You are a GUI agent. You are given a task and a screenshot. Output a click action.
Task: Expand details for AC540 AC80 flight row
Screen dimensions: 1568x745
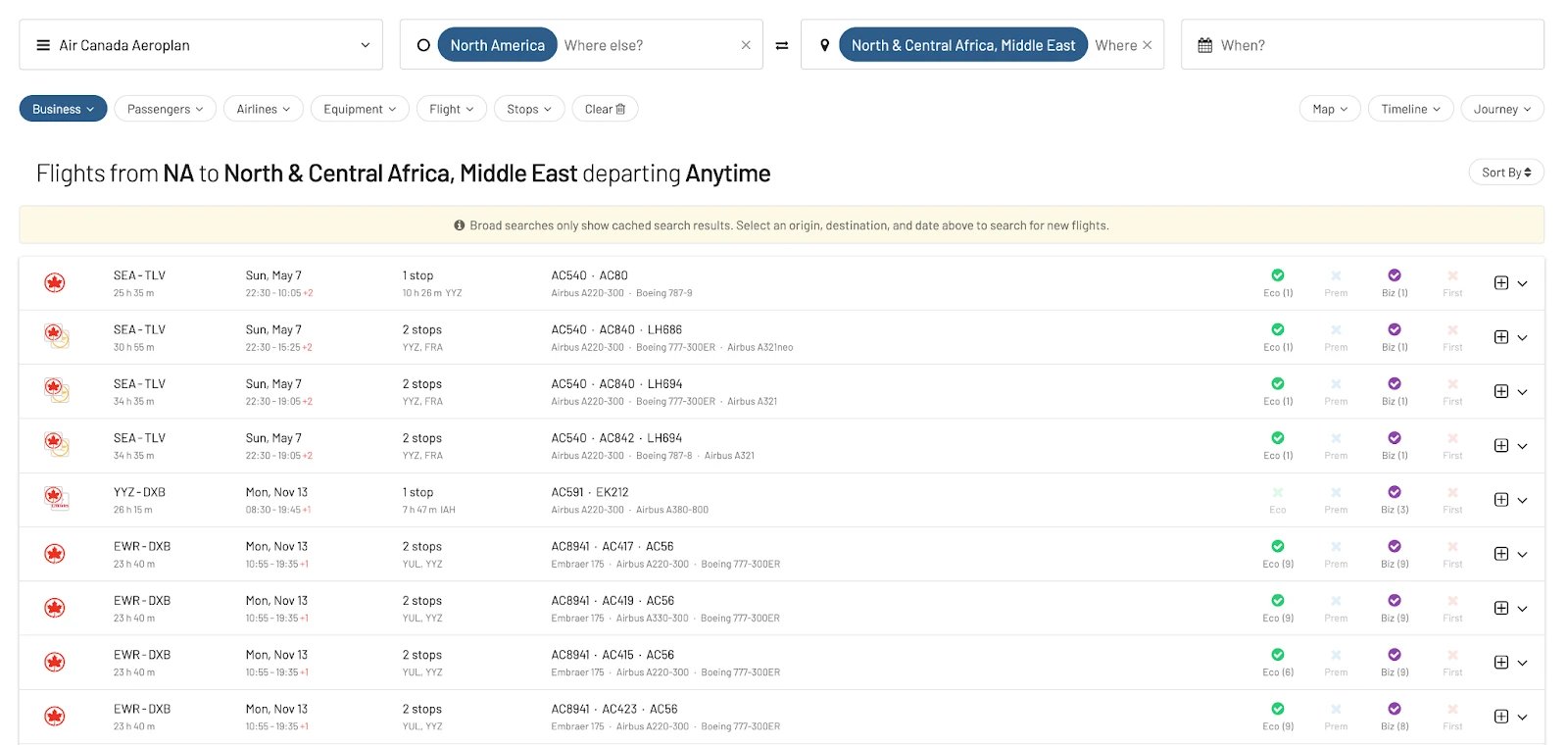coord(1523,283)
